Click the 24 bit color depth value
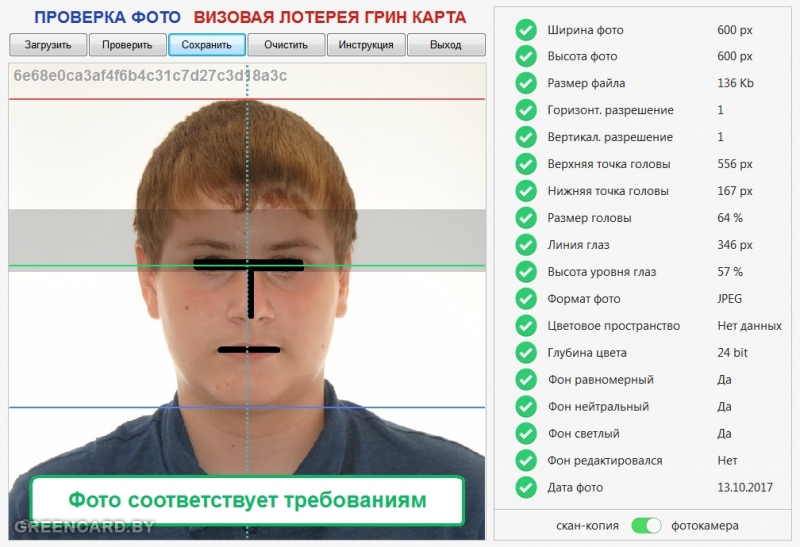The width and height of the screenshot is (800, 547). coord(732,353)
